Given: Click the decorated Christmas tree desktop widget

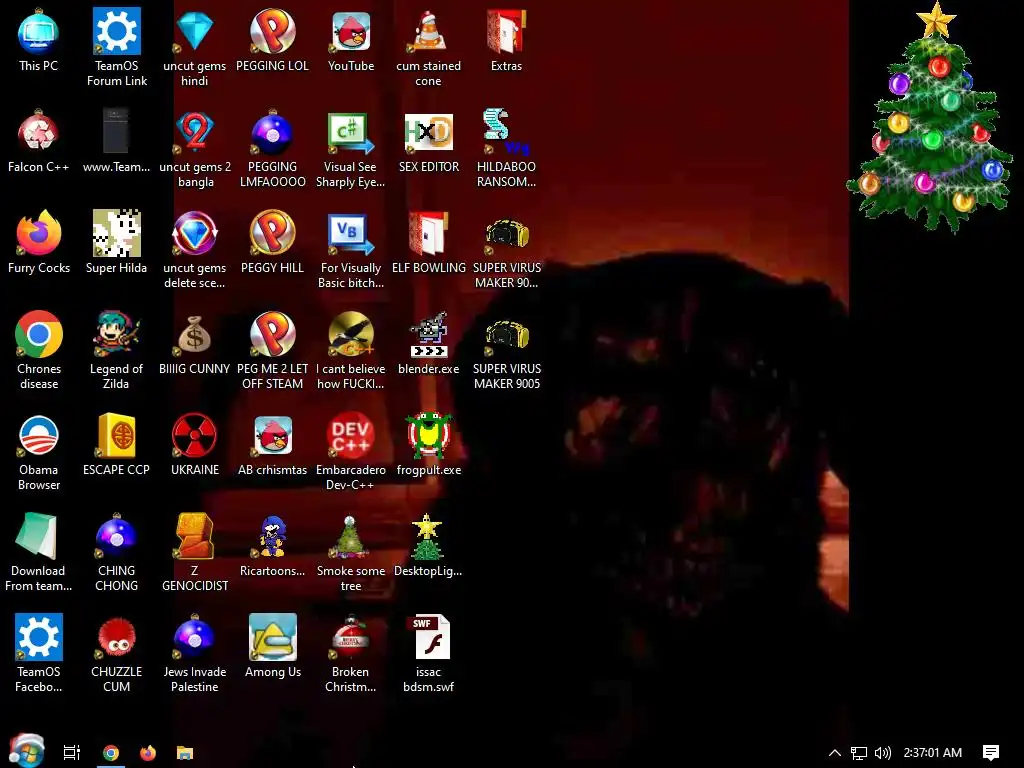Looking at the screenshot, I should click(x=932, y=118).
